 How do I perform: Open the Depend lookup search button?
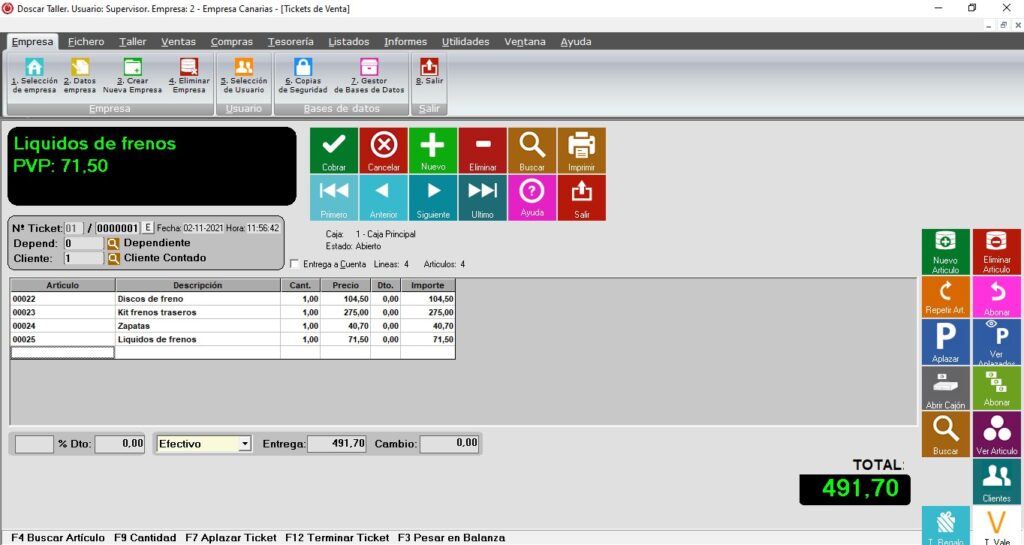[x=113, y=243]
